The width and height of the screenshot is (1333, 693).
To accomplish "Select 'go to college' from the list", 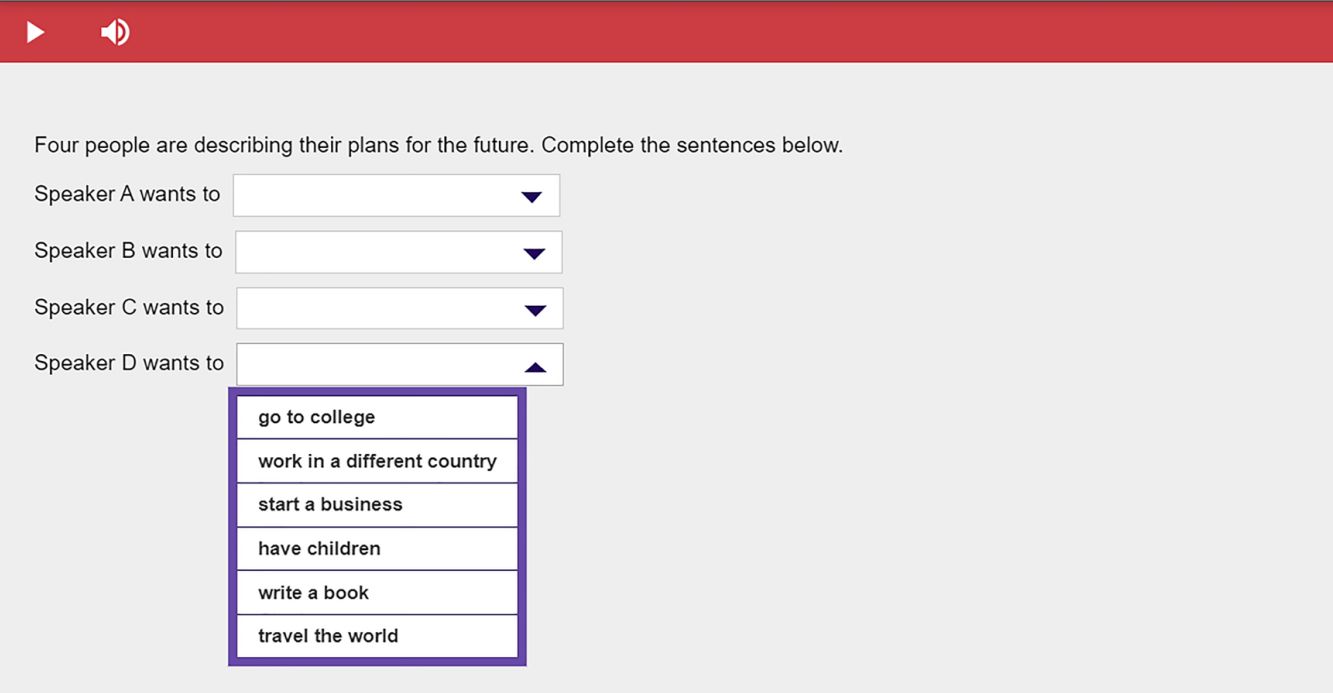I will [376, 417].
